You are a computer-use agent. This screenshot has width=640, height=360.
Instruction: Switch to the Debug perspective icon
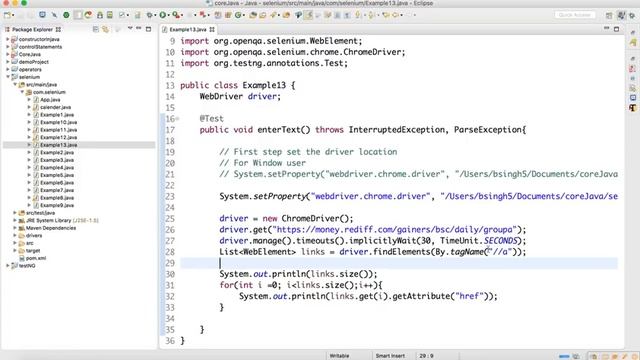point(632,16)
